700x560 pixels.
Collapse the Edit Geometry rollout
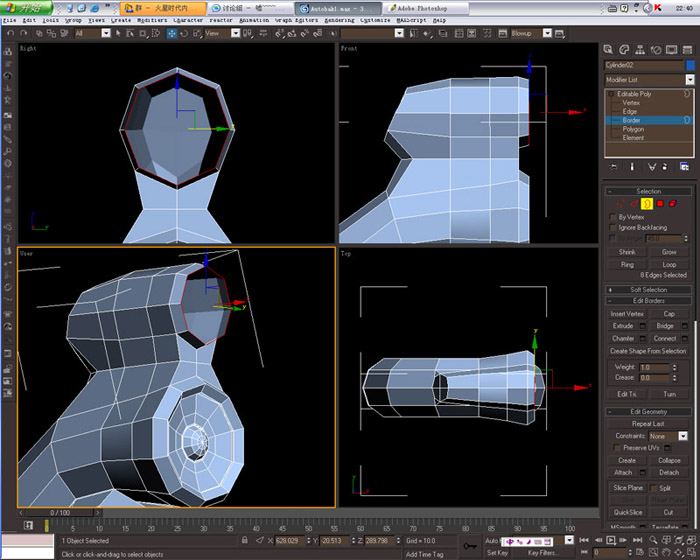point(648,412)
